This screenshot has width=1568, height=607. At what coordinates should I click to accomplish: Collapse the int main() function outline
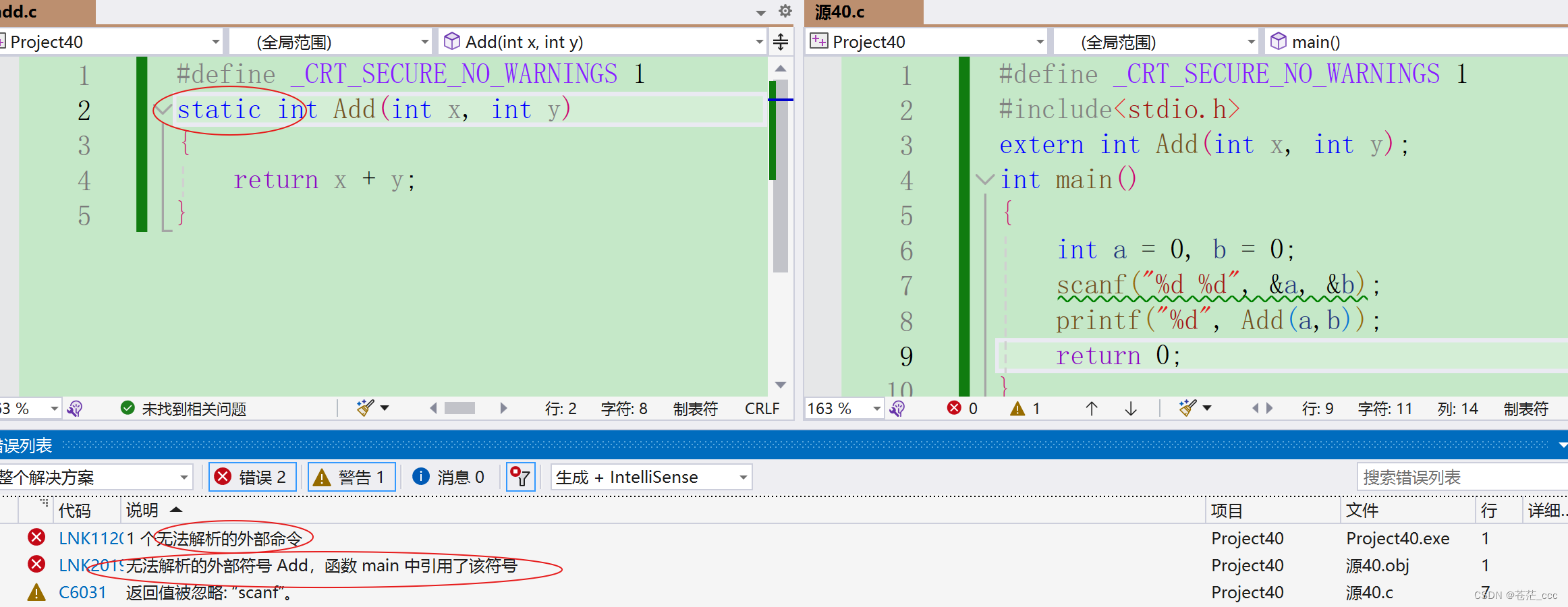[985, 179]
